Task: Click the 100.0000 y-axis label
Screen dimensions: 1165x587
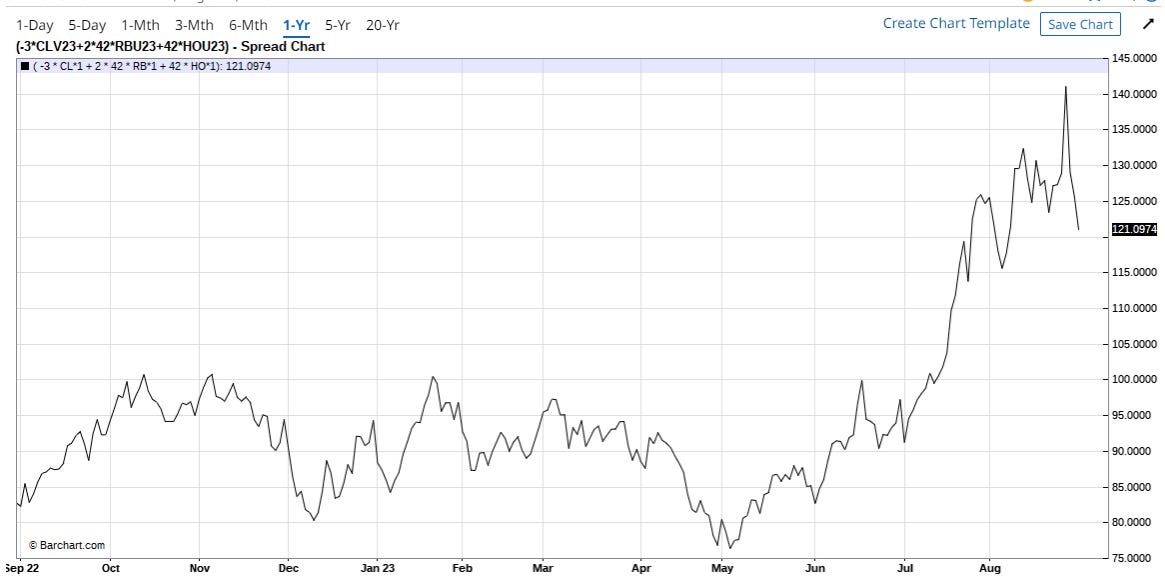Action: (1135, 380)
